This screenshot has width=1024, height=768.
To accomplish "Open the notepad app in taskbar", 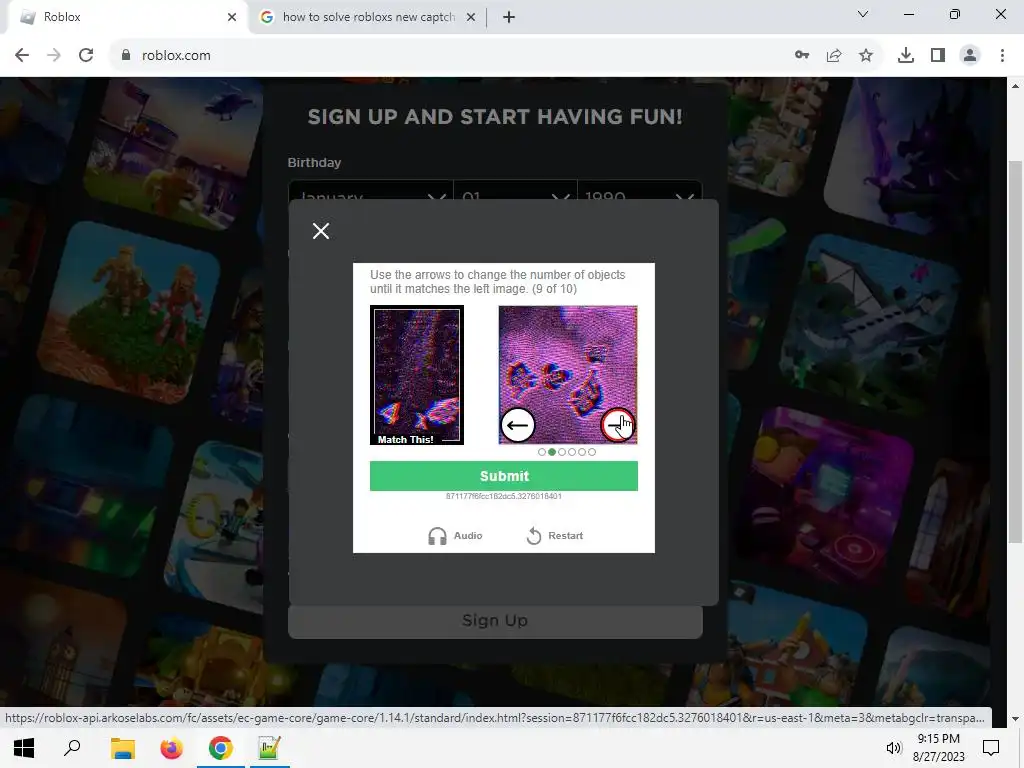I will 270,748.
